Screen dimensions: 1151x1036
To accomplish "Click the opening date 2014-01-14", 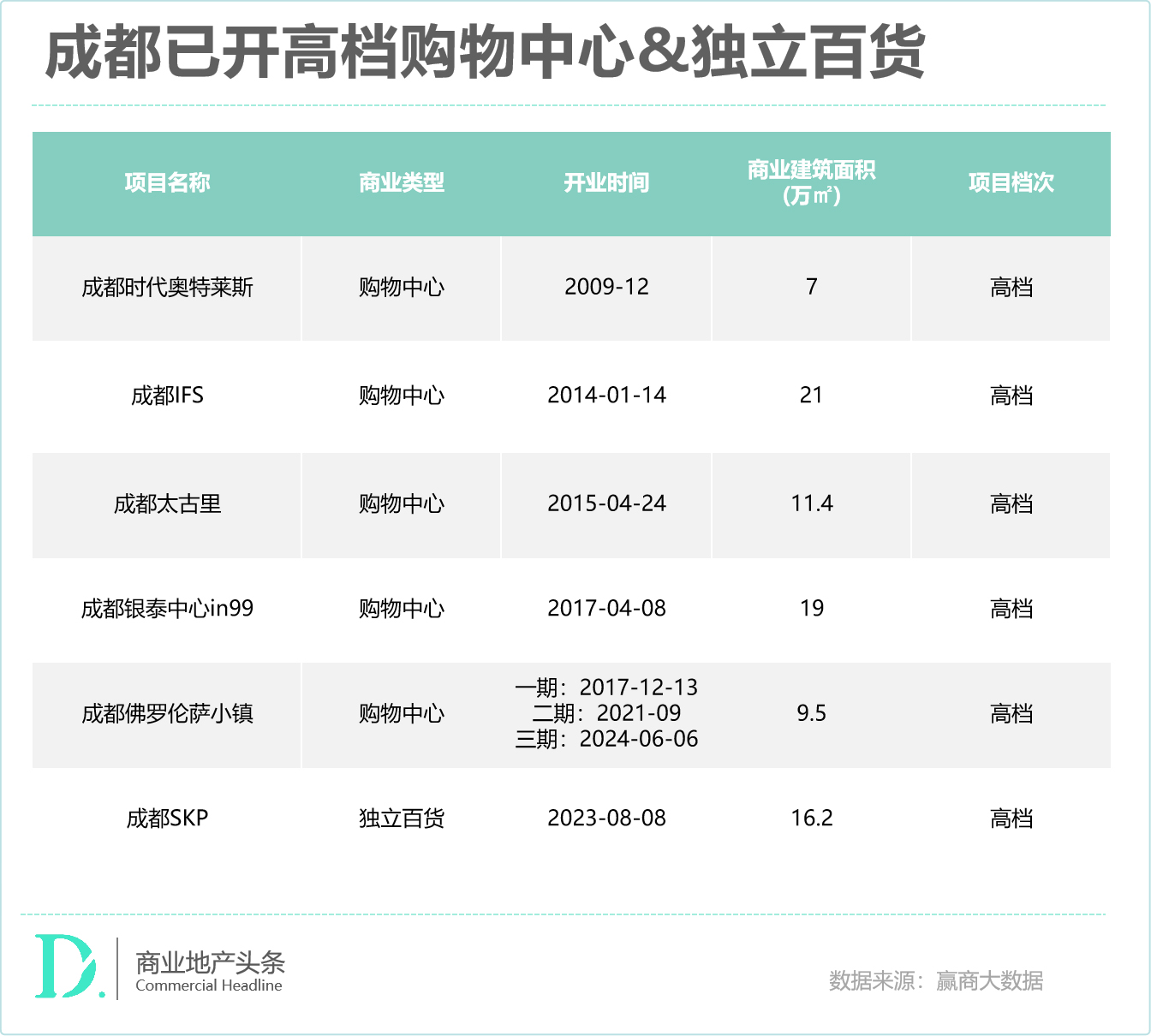I will coord(606,395).
